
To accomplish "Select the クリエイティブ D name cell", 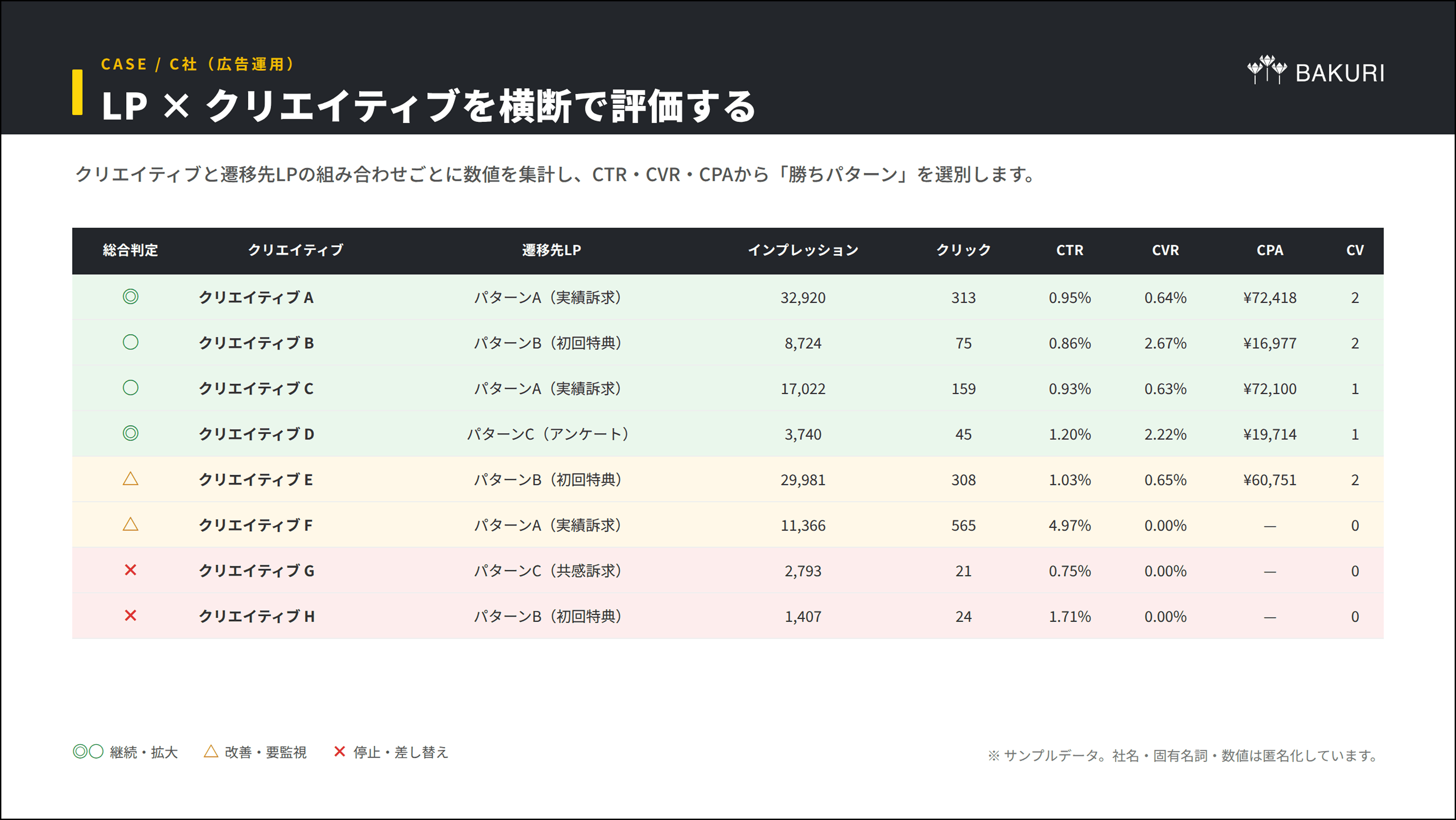I will coord(256,434).
